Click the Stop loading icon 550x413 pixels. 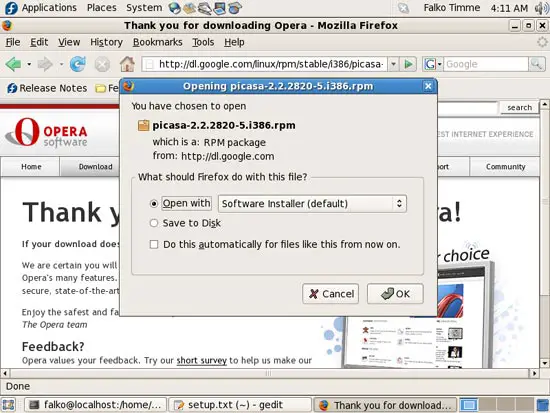point(102,65)
